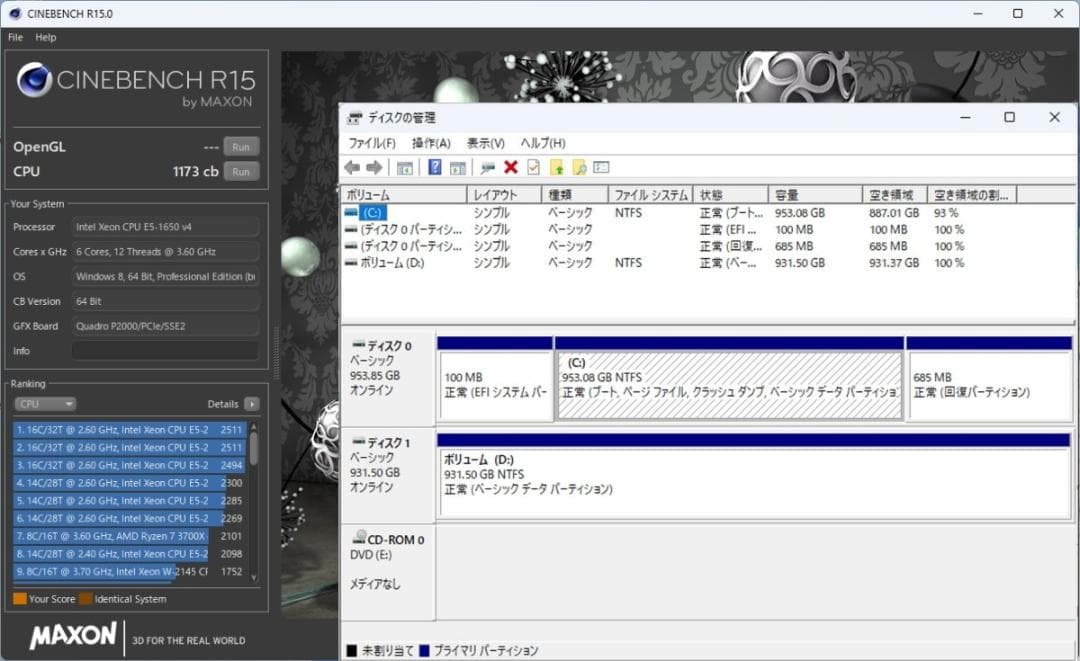This screenshot has width=1080, height=661.
Task: Click the Help icon in Disk Management toolbar
Action: pyautogui.click(x=435, y=167)
